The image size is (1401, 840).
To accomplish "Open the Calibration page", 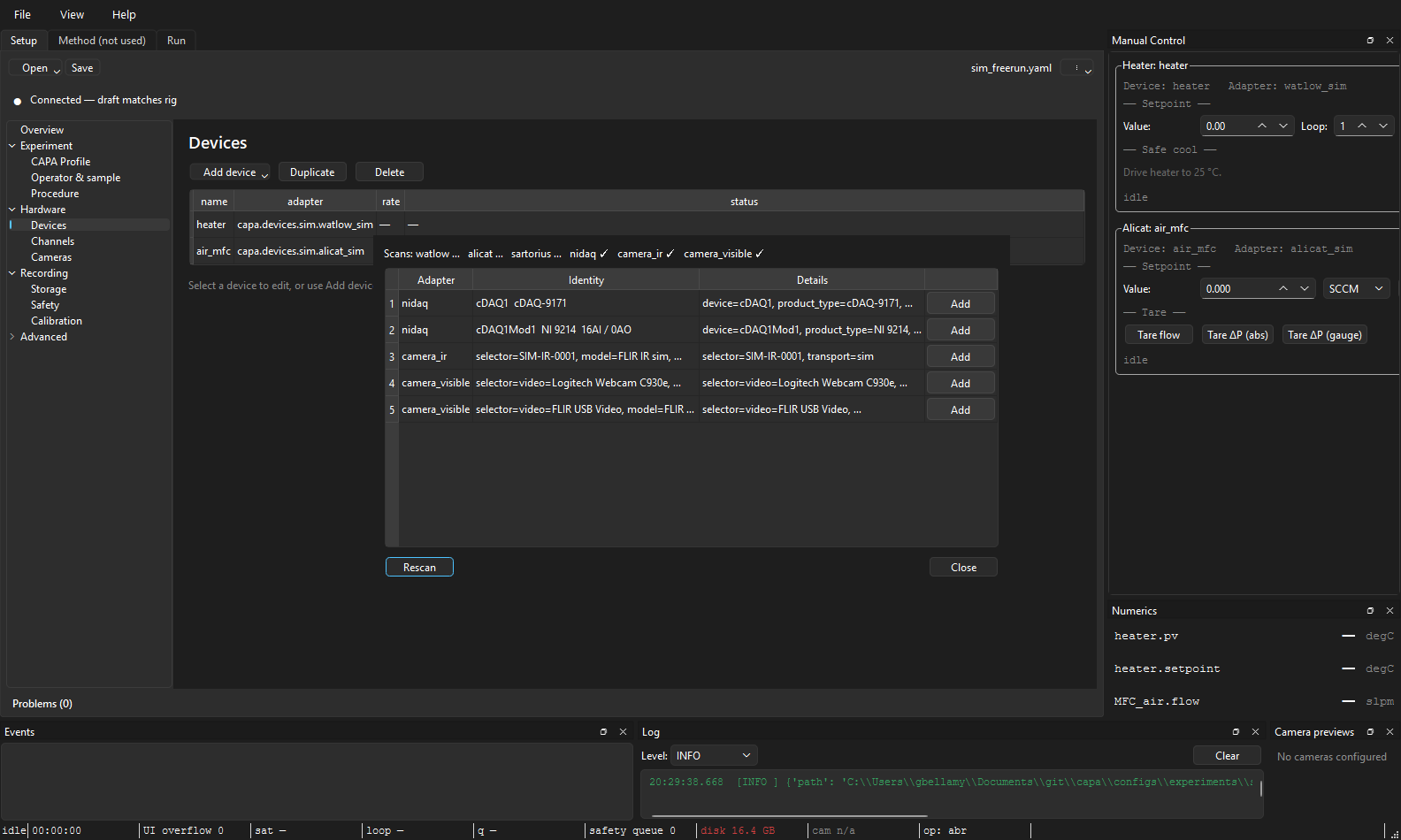I will (57, 321).
